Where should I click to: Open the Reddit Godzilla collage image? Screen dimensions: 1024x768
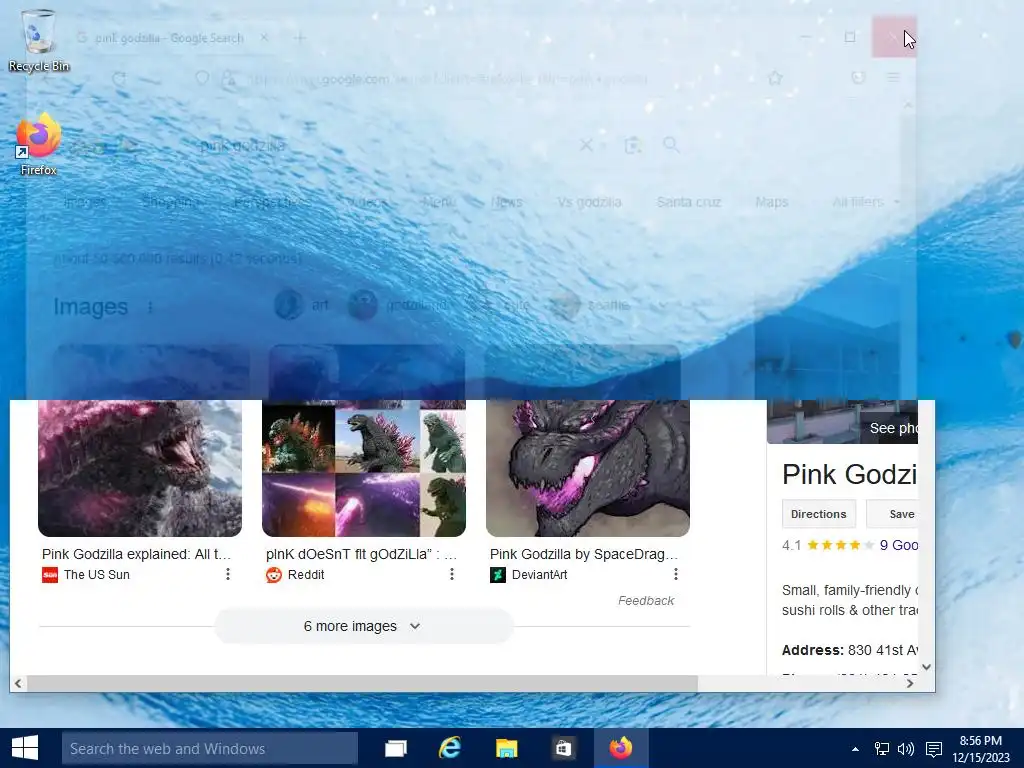(x=364, y=468)
